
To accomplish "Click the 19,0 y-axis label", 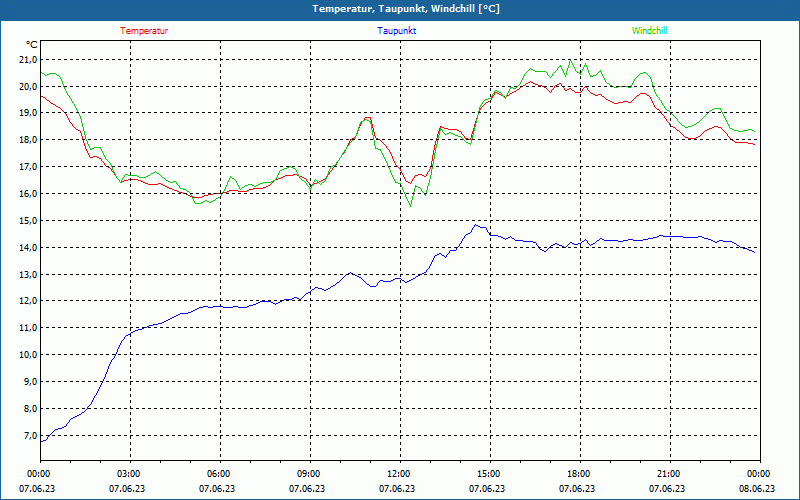I will click(28, 113).
